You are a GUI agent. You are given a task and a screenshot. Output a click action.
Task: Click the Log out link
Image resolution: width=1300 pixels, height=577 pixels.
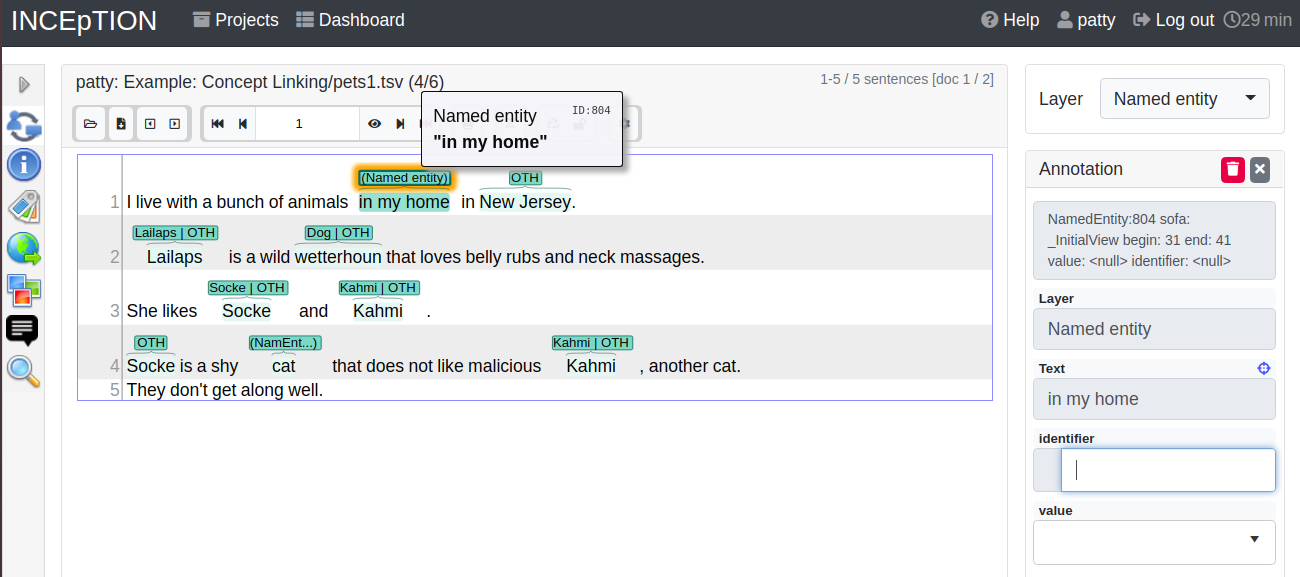[x=1172, y=19]
